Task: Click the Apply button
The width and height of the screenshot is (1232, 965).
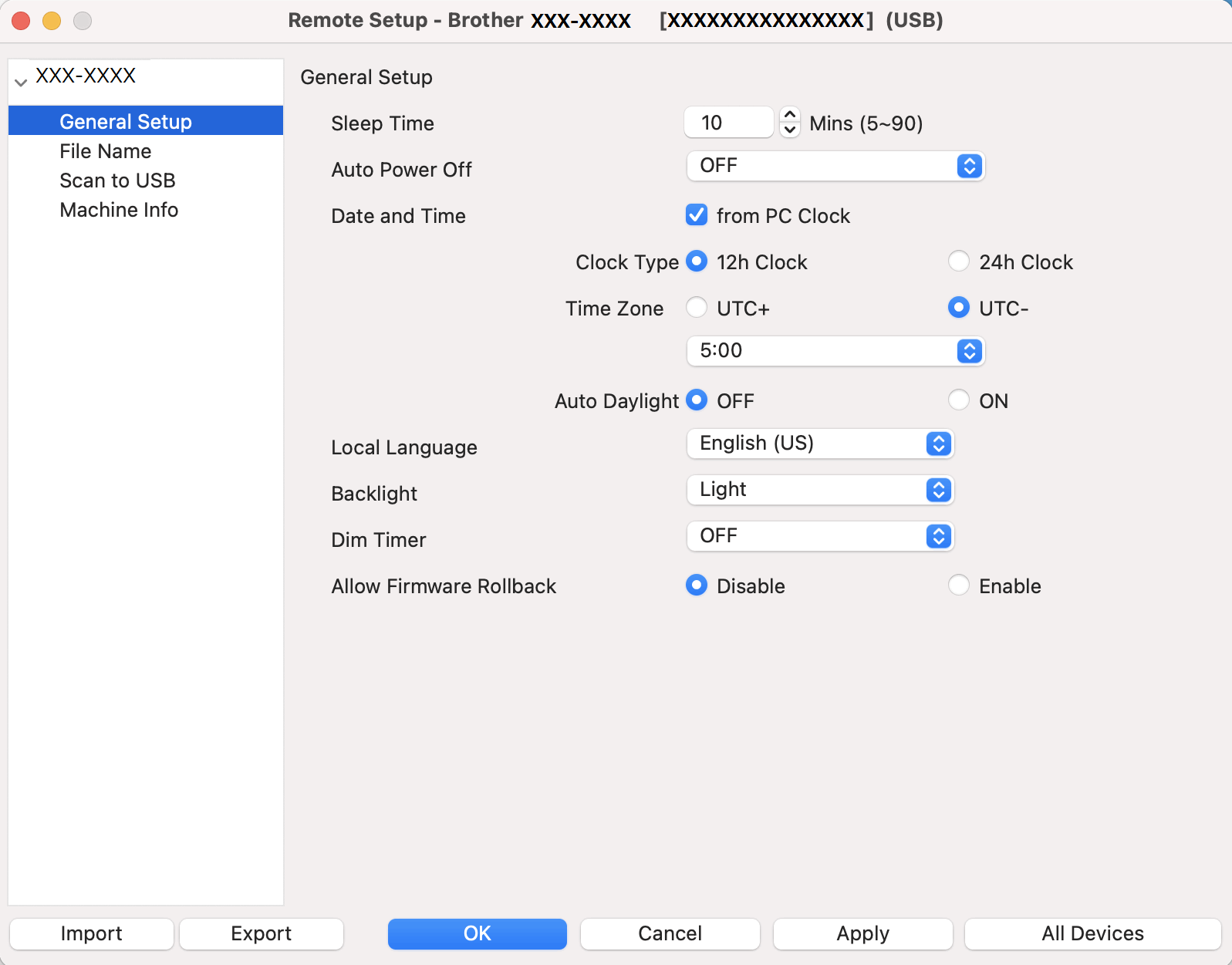Action: (x=863, y=933)
